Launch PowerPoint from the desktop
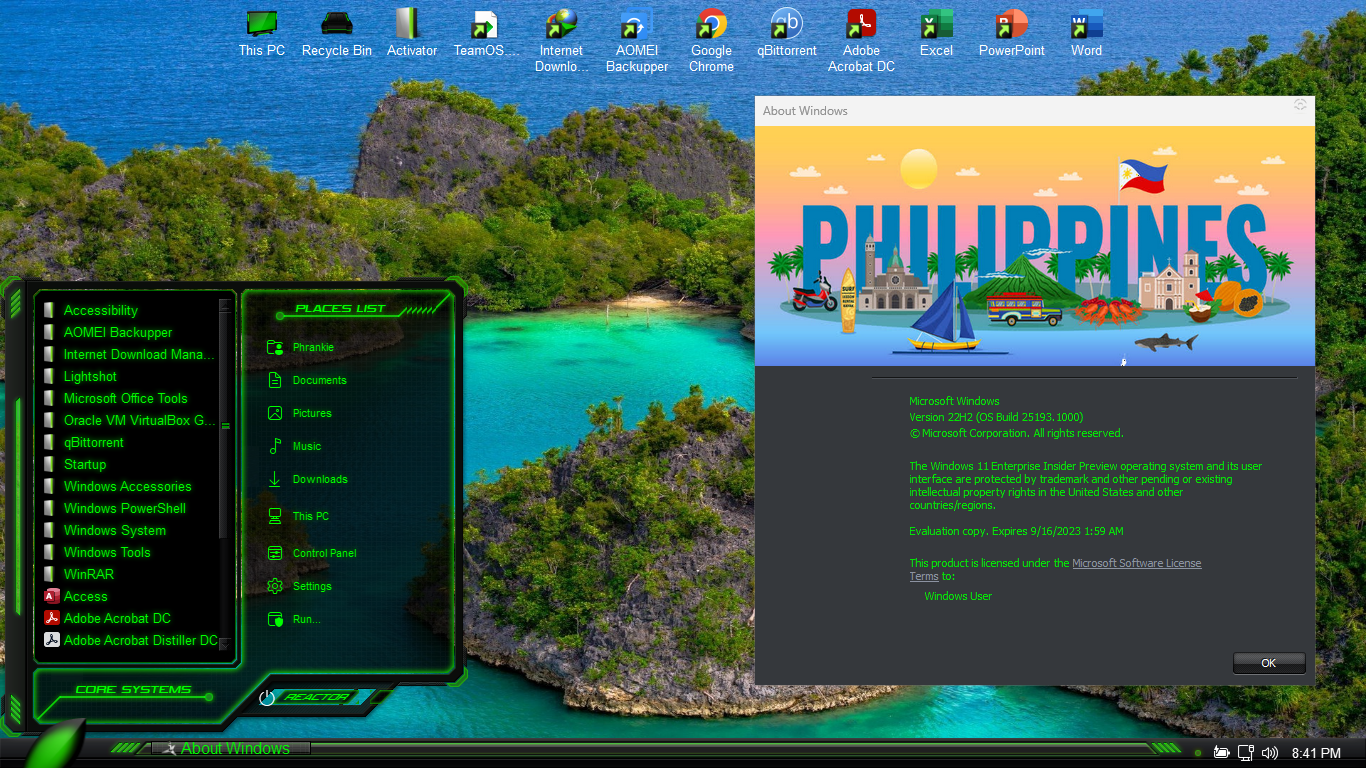The height and width of the screenshot is (768, 1366). (1012, 33)
